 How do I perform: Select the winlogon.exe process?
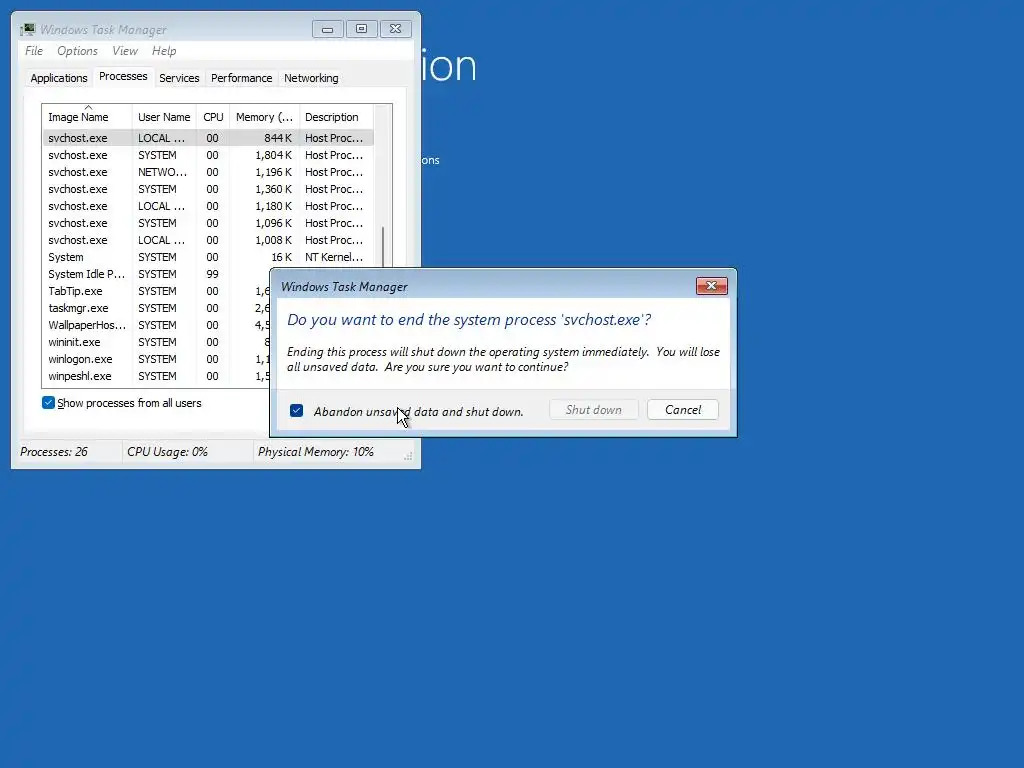click(156, 359)
